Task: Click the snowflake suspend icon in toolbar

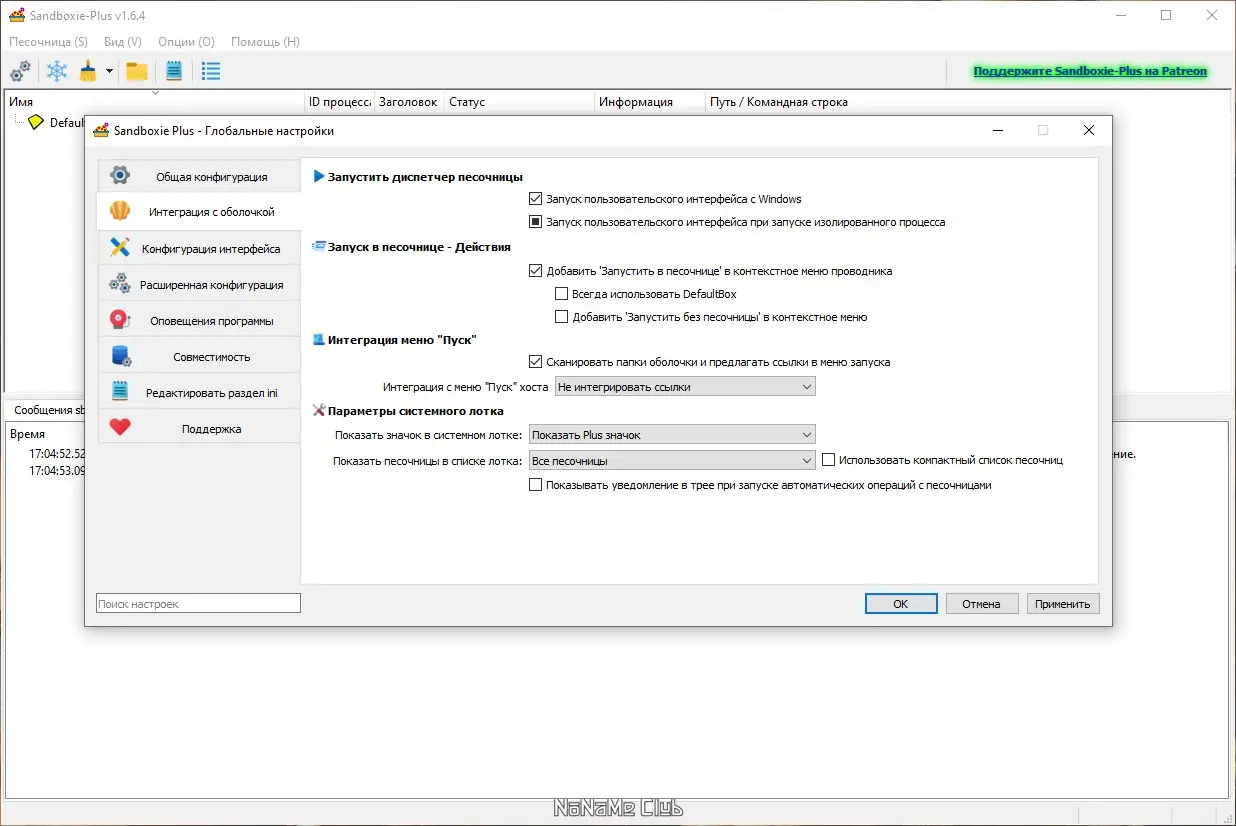Action: (57, 71)
